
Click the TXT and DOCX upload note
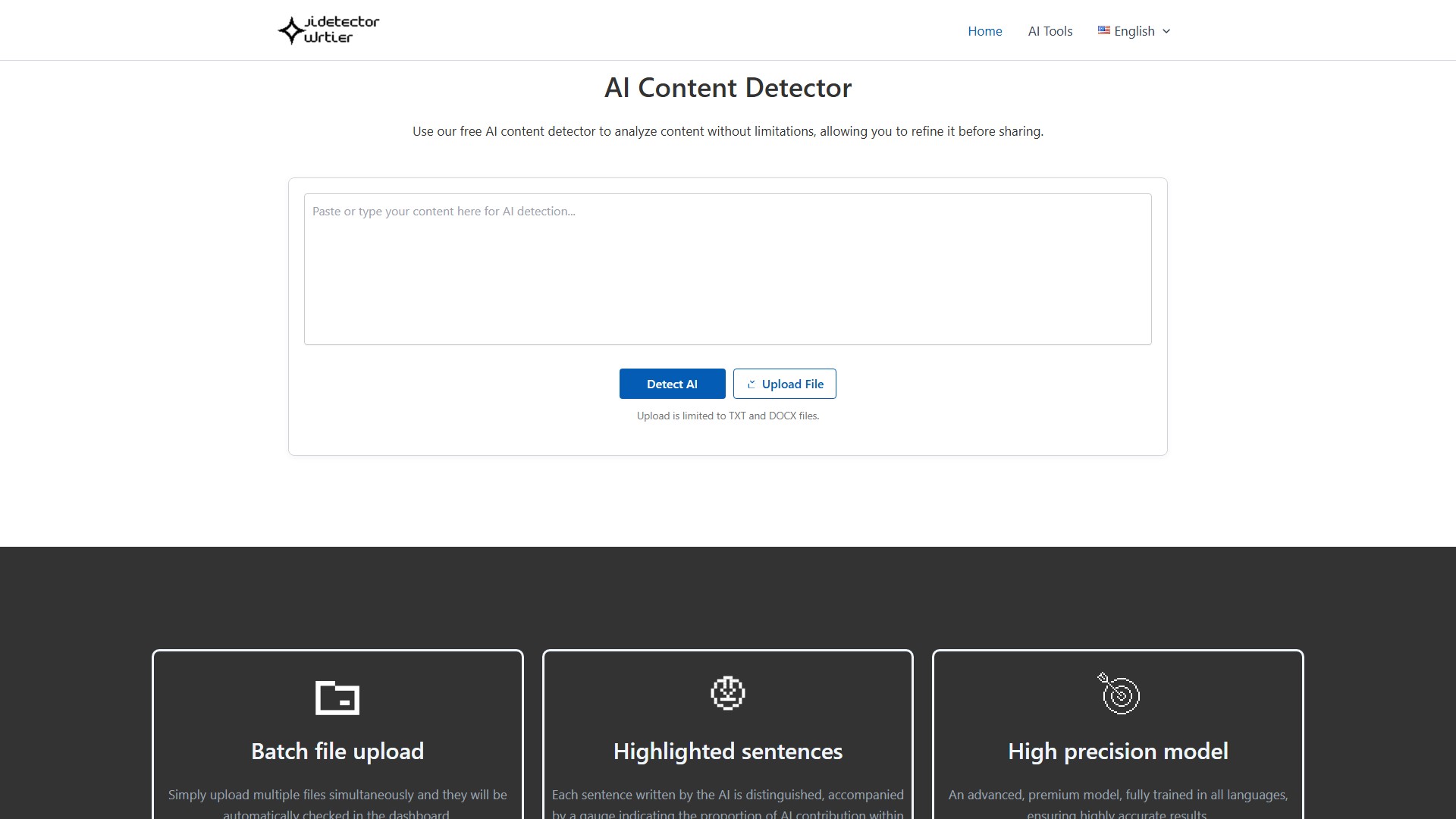tap(727, 416)
